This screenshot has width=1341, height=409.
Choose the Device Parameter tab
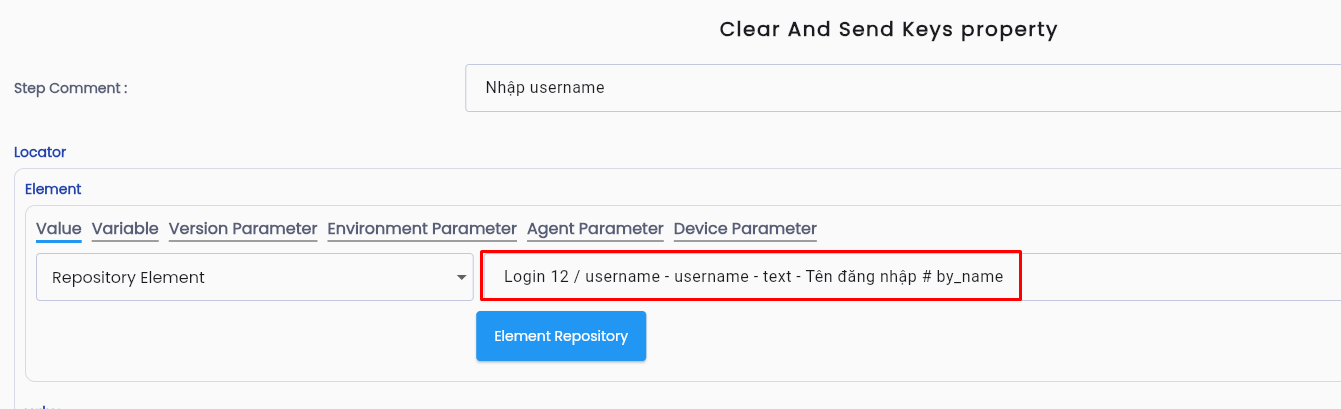pyautogui.click(x=745, y=229)
